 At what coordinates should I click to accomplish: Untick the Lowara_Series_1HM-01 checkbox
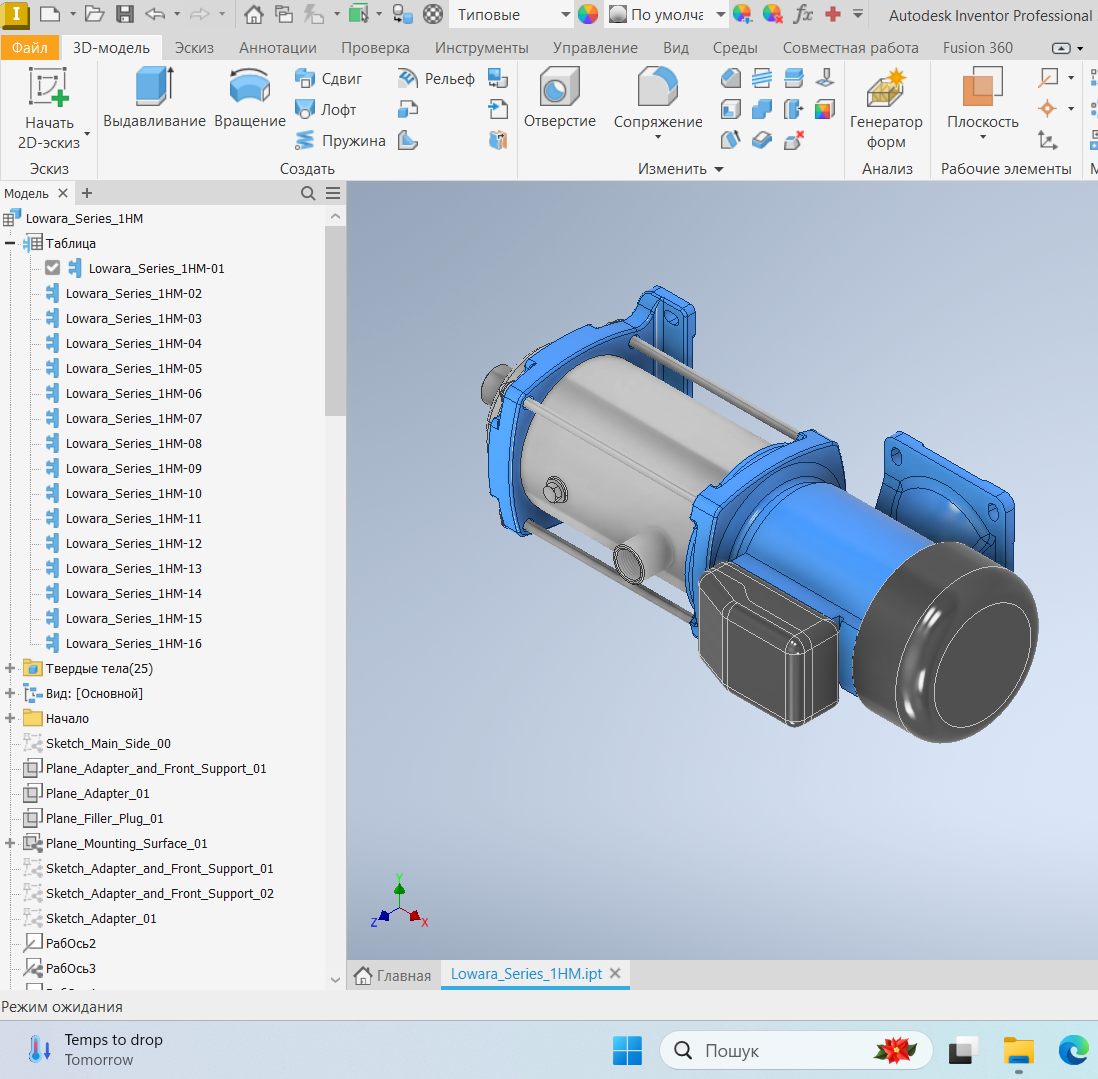tap(53, 268)
